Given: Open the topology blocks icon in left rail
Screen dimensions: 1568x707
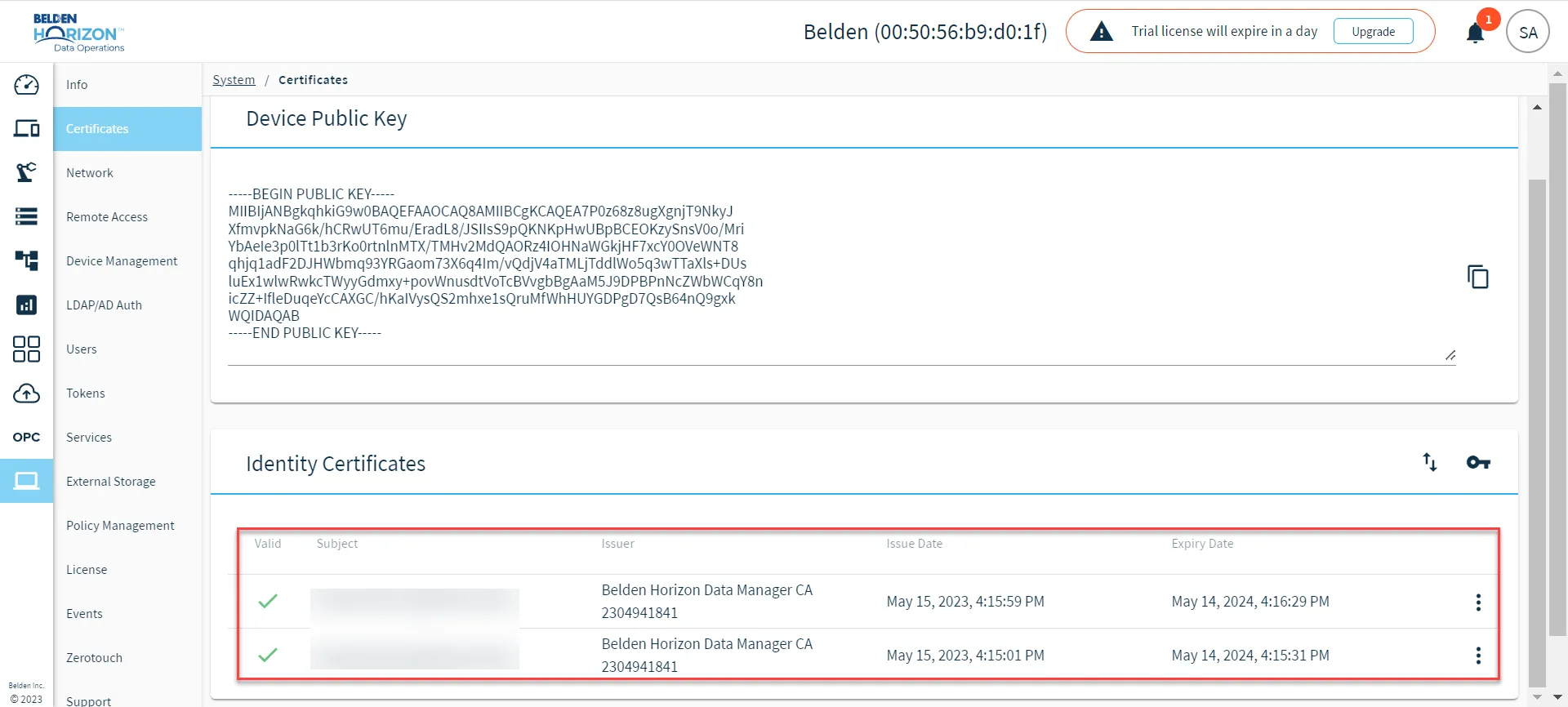Looking at the screenshot, I should pyautogui.click(x=26, y=260).
